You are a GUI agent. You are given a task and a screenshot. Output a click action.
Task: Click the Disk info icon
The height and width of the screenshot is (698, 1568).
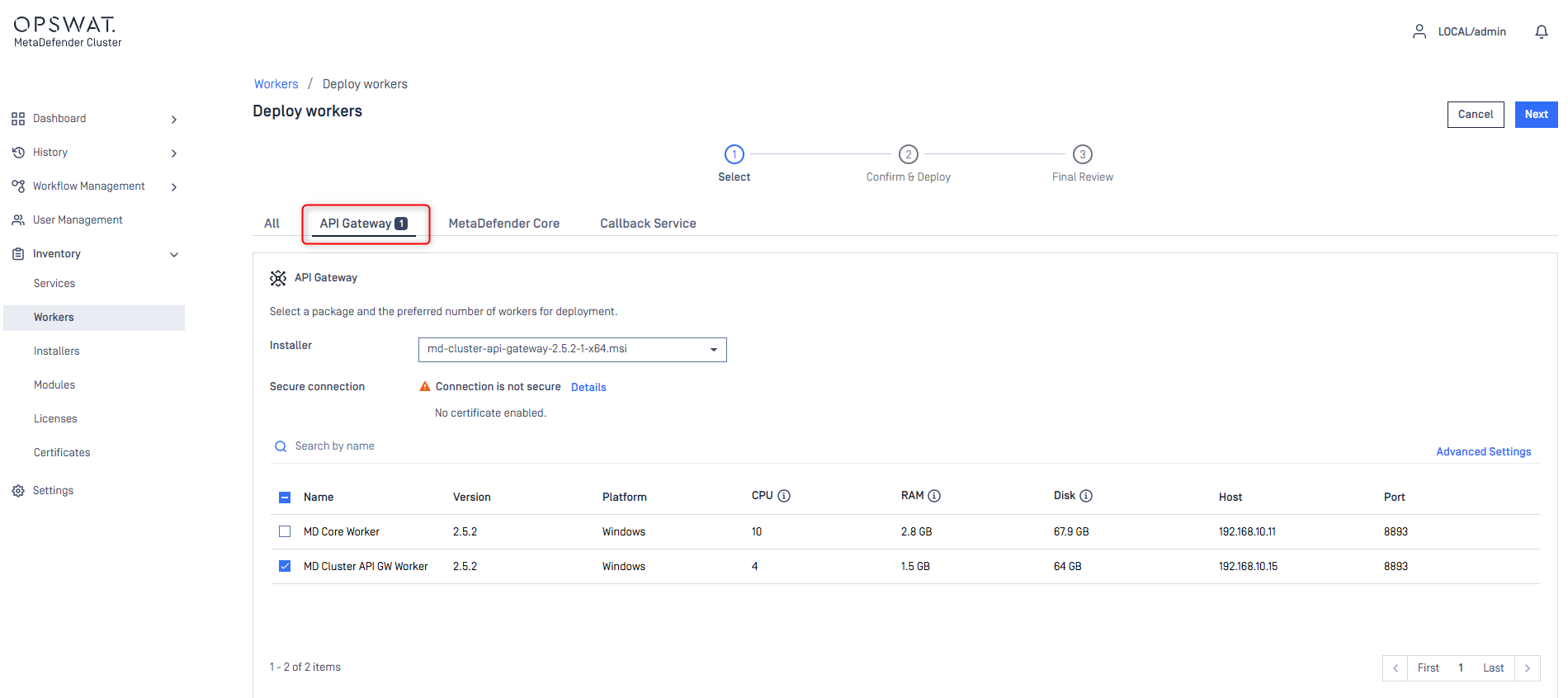coord(1086,496)
